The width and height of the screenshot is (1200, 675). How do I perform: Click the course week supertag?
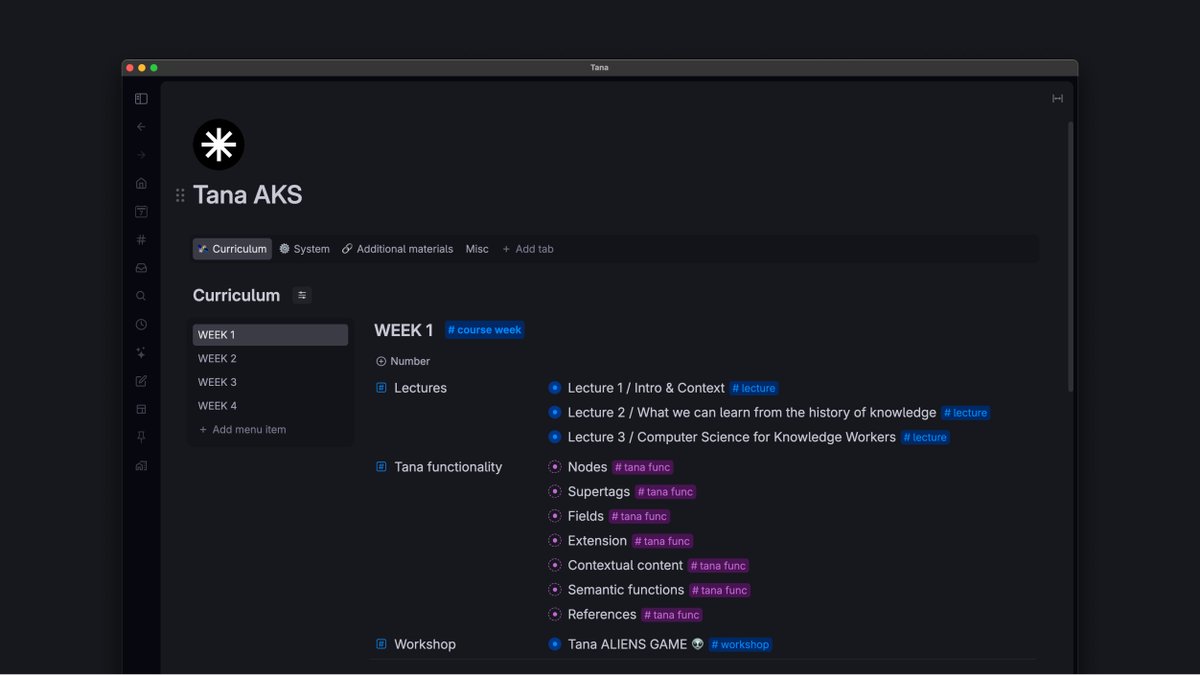[484, 330]
